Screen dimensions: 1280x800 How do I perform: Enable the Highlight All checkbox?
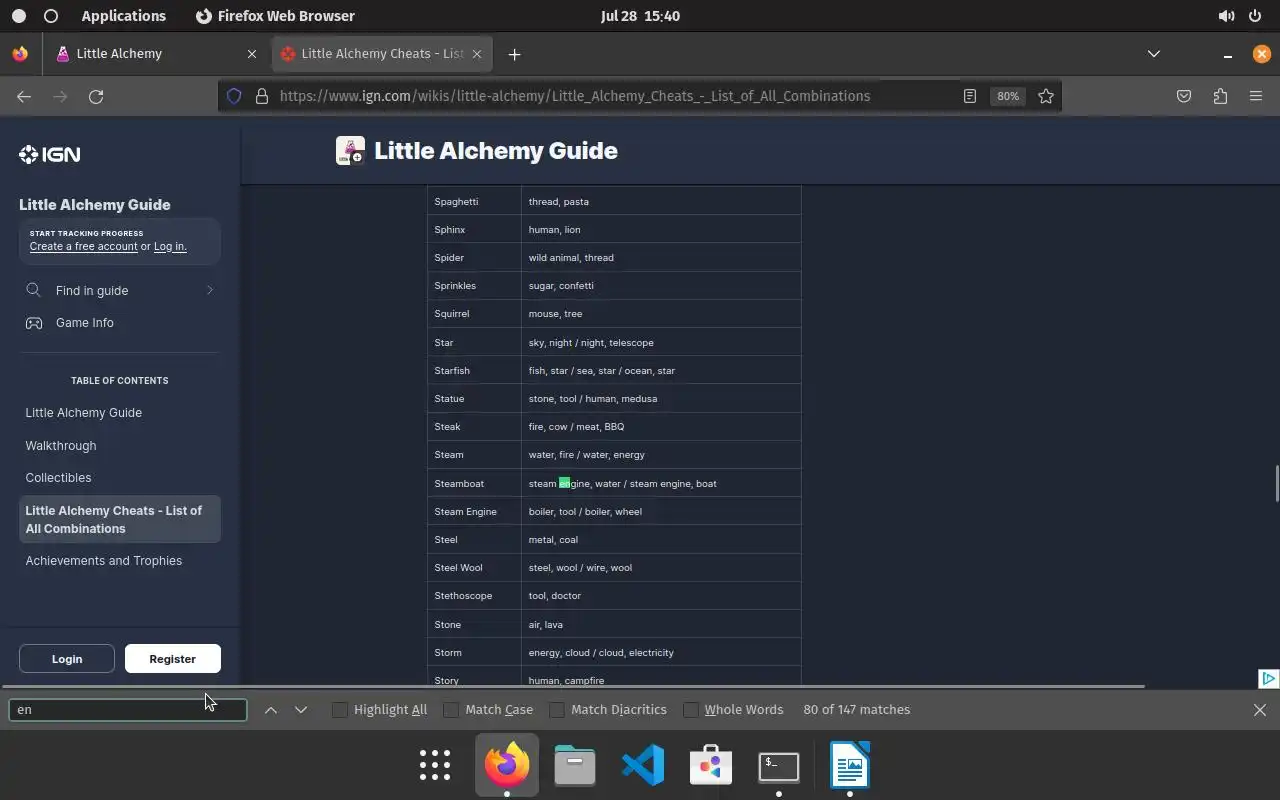[x=340, y=710]
